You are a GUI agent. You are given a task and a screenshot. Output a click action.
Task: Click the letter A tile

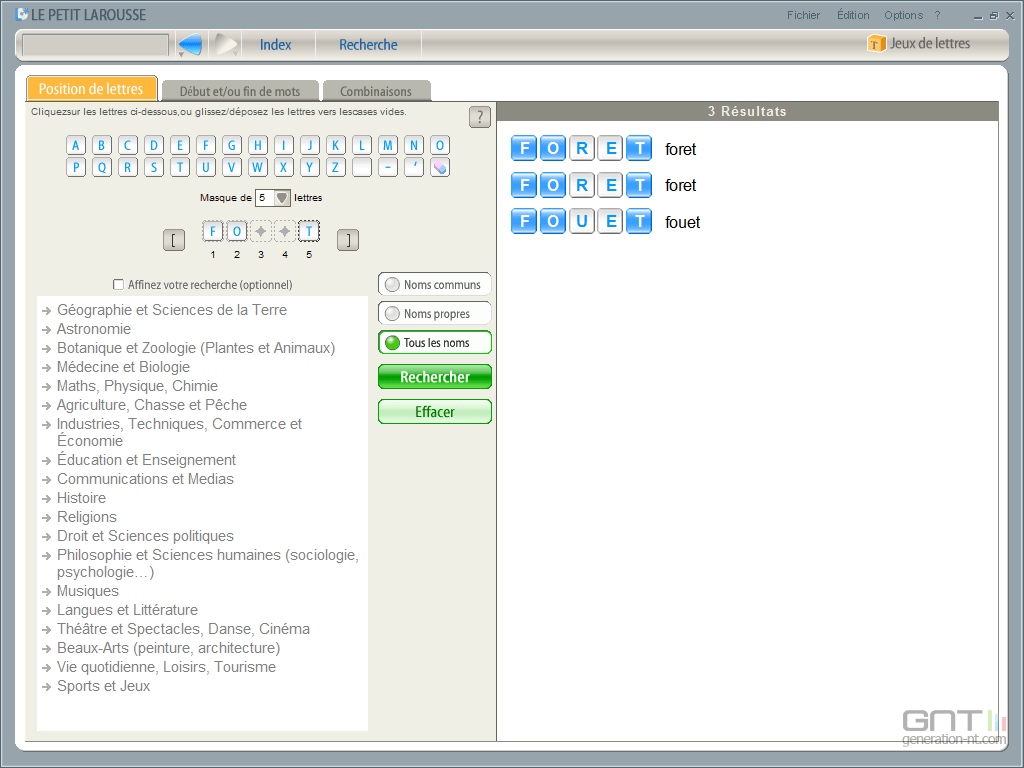click(x=76, y=145)
